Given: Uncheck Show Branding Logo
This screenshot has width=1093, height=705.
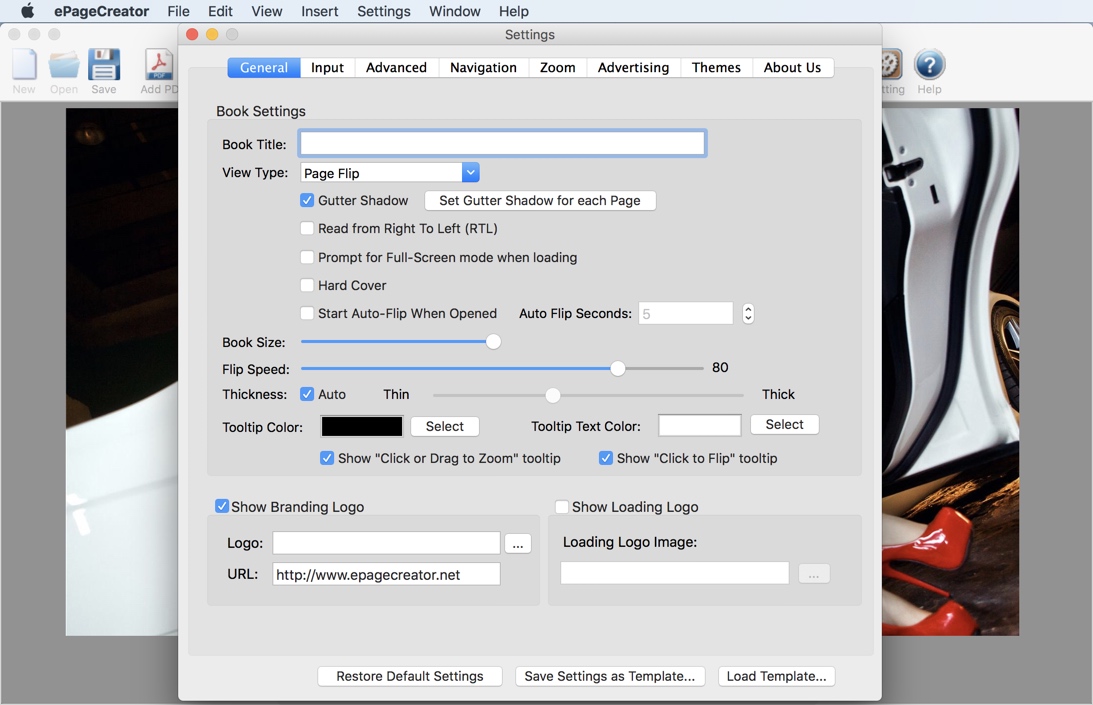Looking at the screenshot, I should [222, 506].
